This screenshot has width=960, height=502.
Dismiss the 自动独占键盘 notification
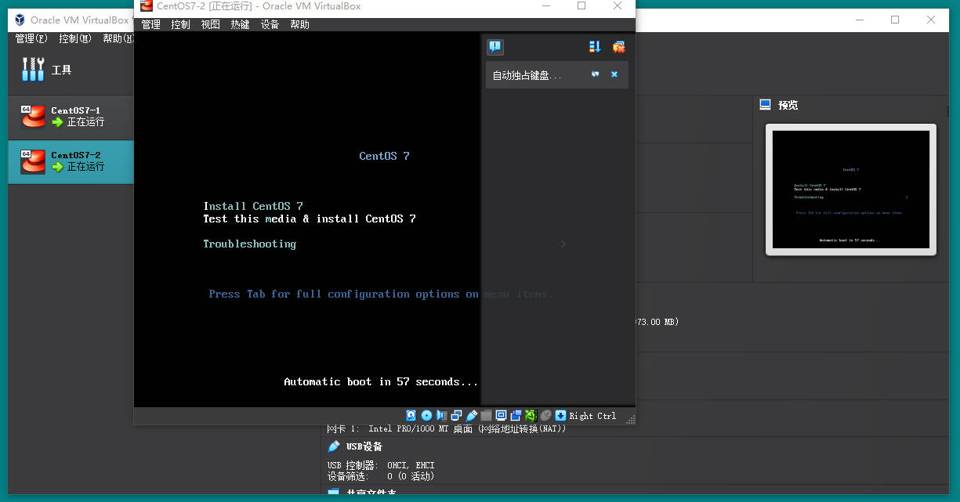pyautogui.click(x=614, y=74)
